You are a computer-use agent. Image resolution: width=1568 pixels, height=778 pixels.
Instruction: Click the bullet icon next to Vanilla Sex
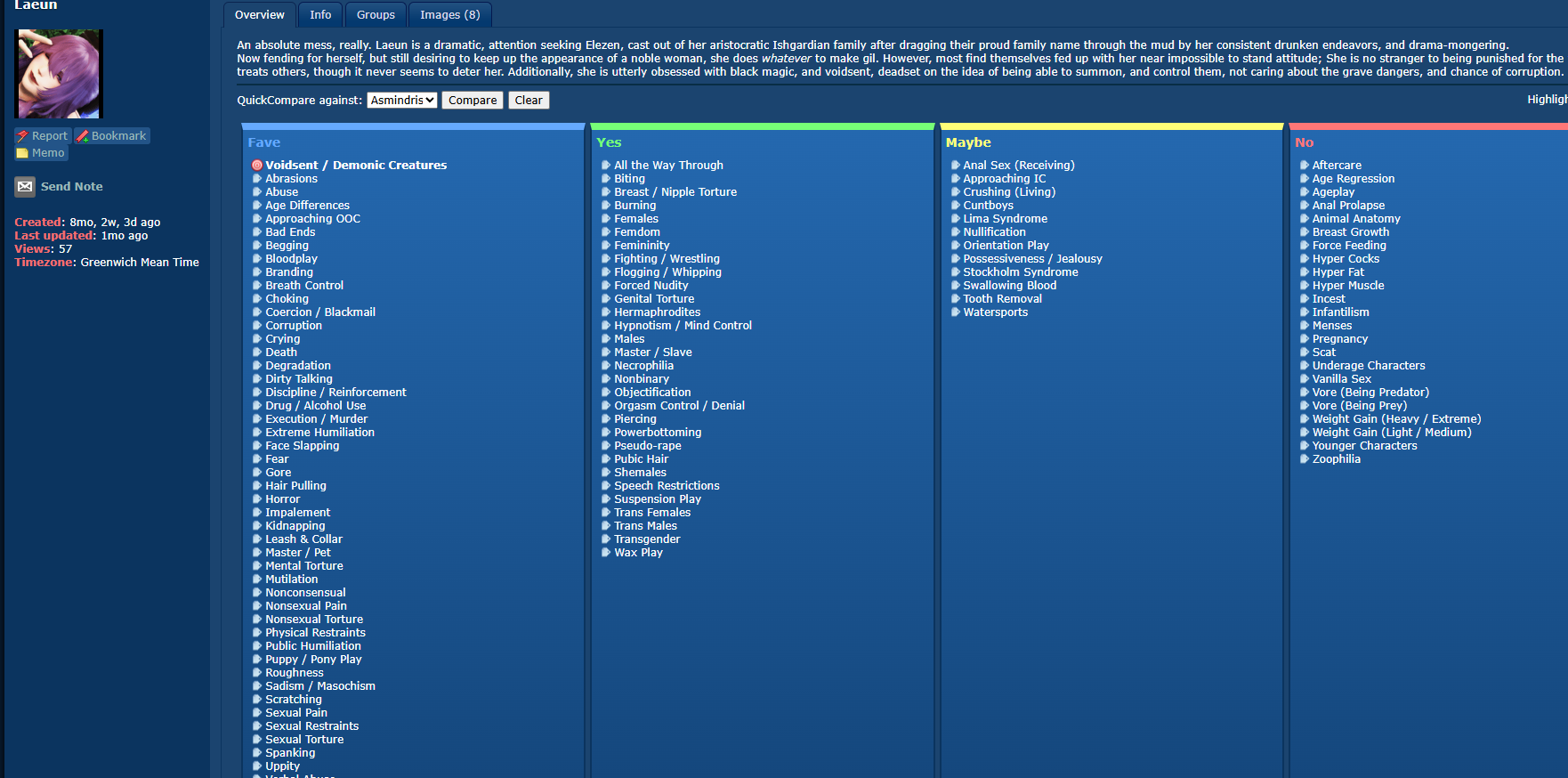point(1305,379)
